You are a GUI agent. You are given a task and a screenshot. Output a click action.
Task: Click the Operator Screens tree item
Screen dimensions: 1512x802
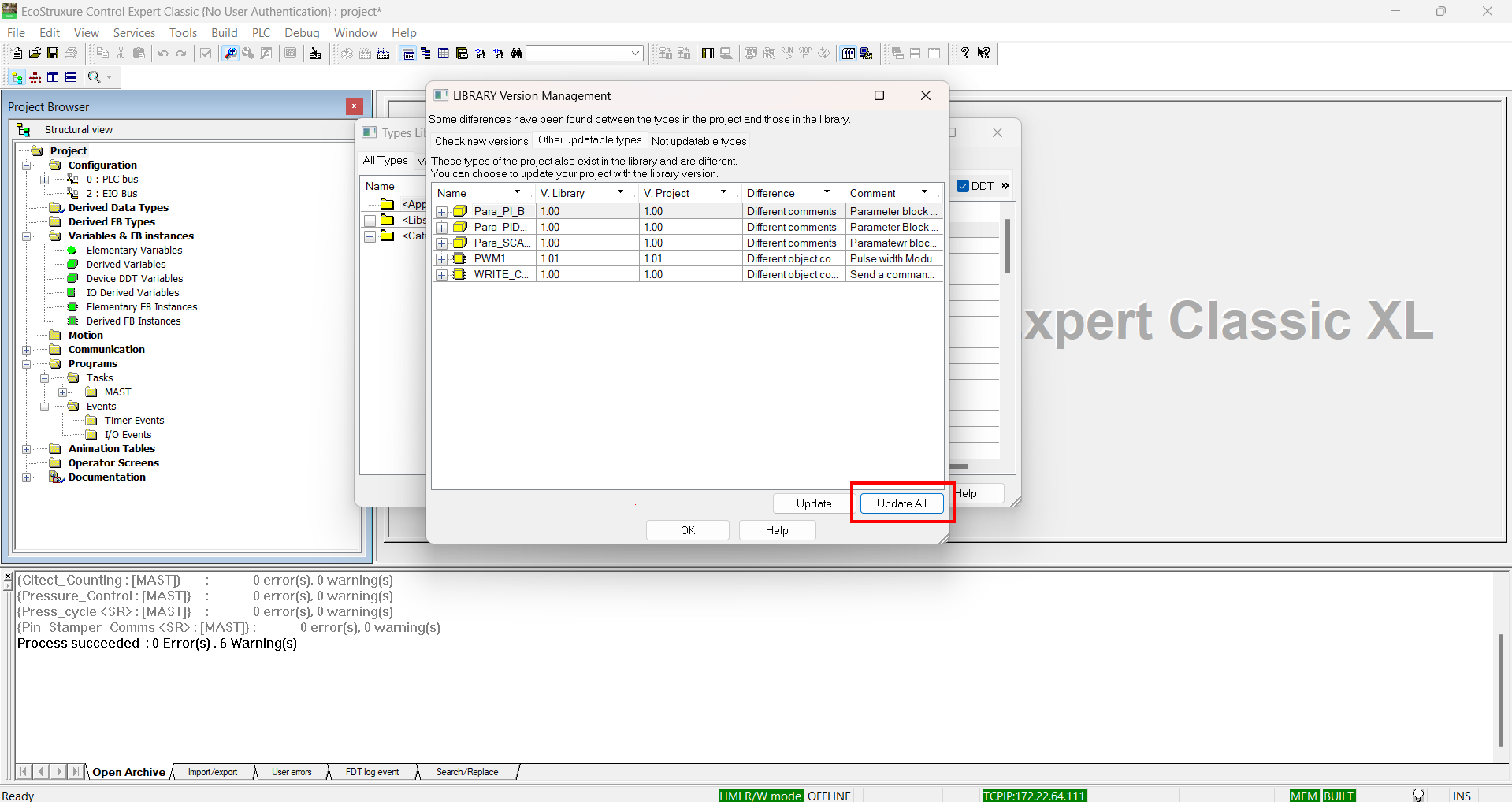coord(113,463)
